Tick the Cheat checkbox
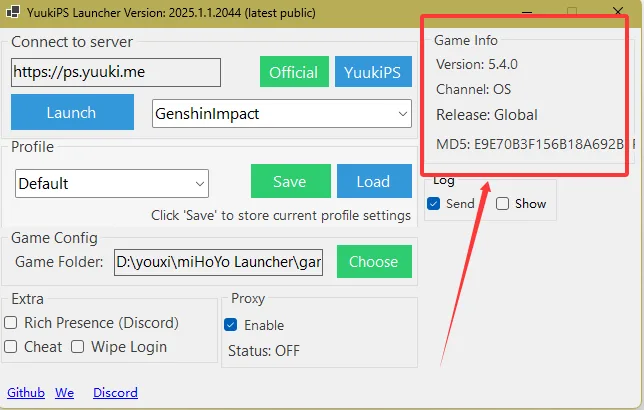Image resolution: width=644 pixels, height=410 pixels. [x=11, y=347]
